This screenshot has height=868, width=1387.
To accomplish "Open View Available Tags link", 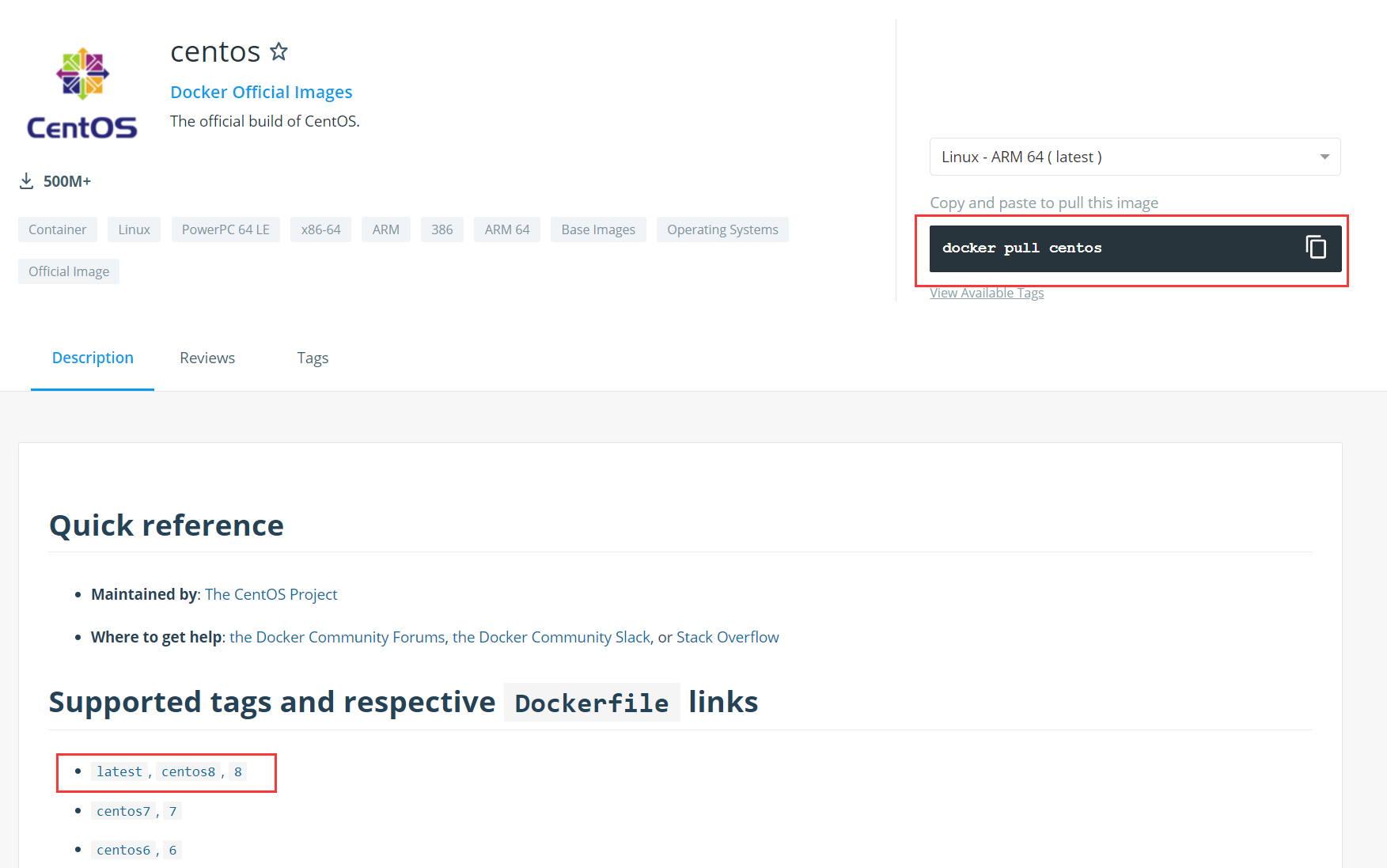I will click(x=987, y=293).
